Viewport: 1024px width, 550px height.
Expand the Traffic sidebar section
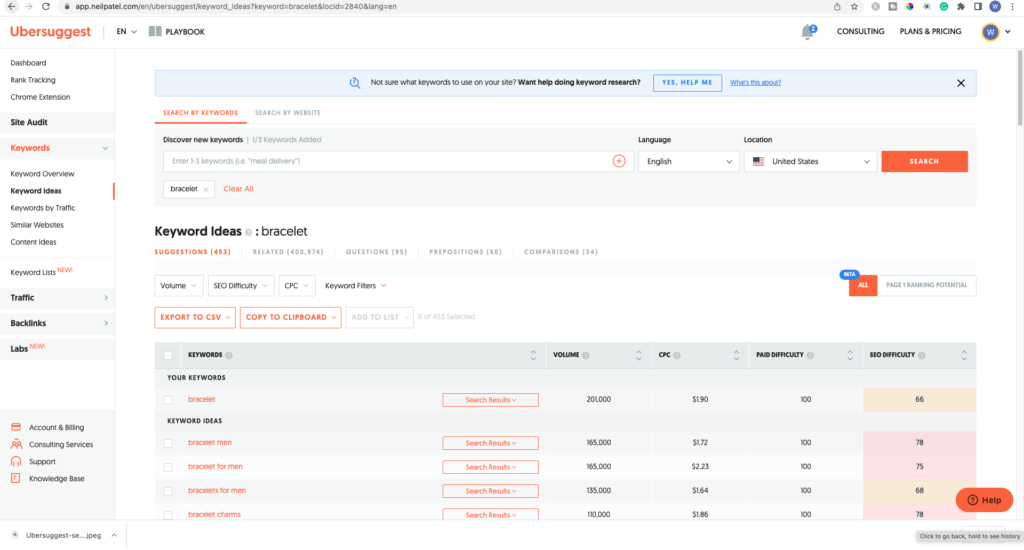pyautogui.click(x=57, y=297)
